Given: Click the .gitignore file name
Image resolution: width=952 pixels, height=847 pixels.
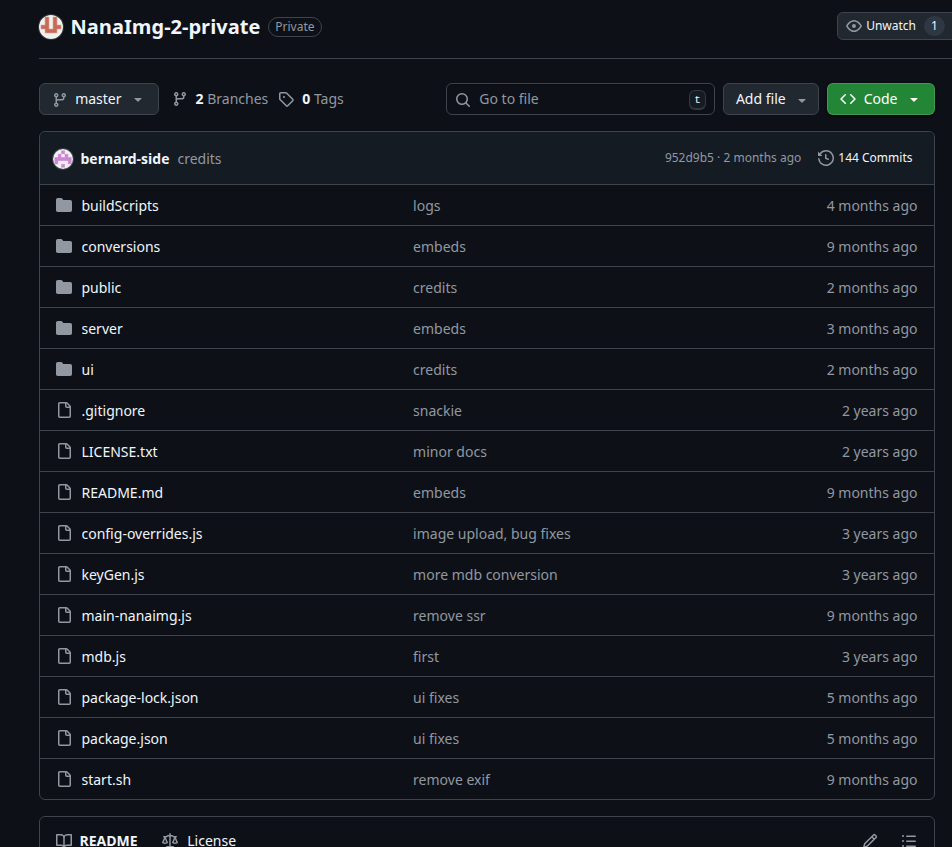Looking at the screenshot, I should [x=114, y=410].
